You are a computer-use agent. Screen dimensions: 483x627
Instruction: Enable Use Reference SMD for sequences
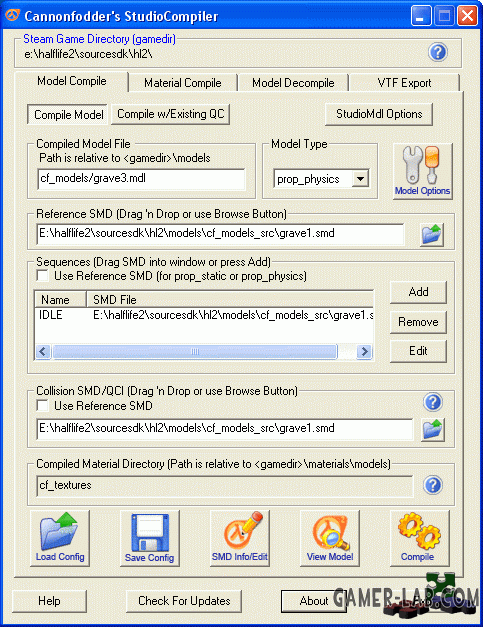pyautogui.click(x=42, y=276)
